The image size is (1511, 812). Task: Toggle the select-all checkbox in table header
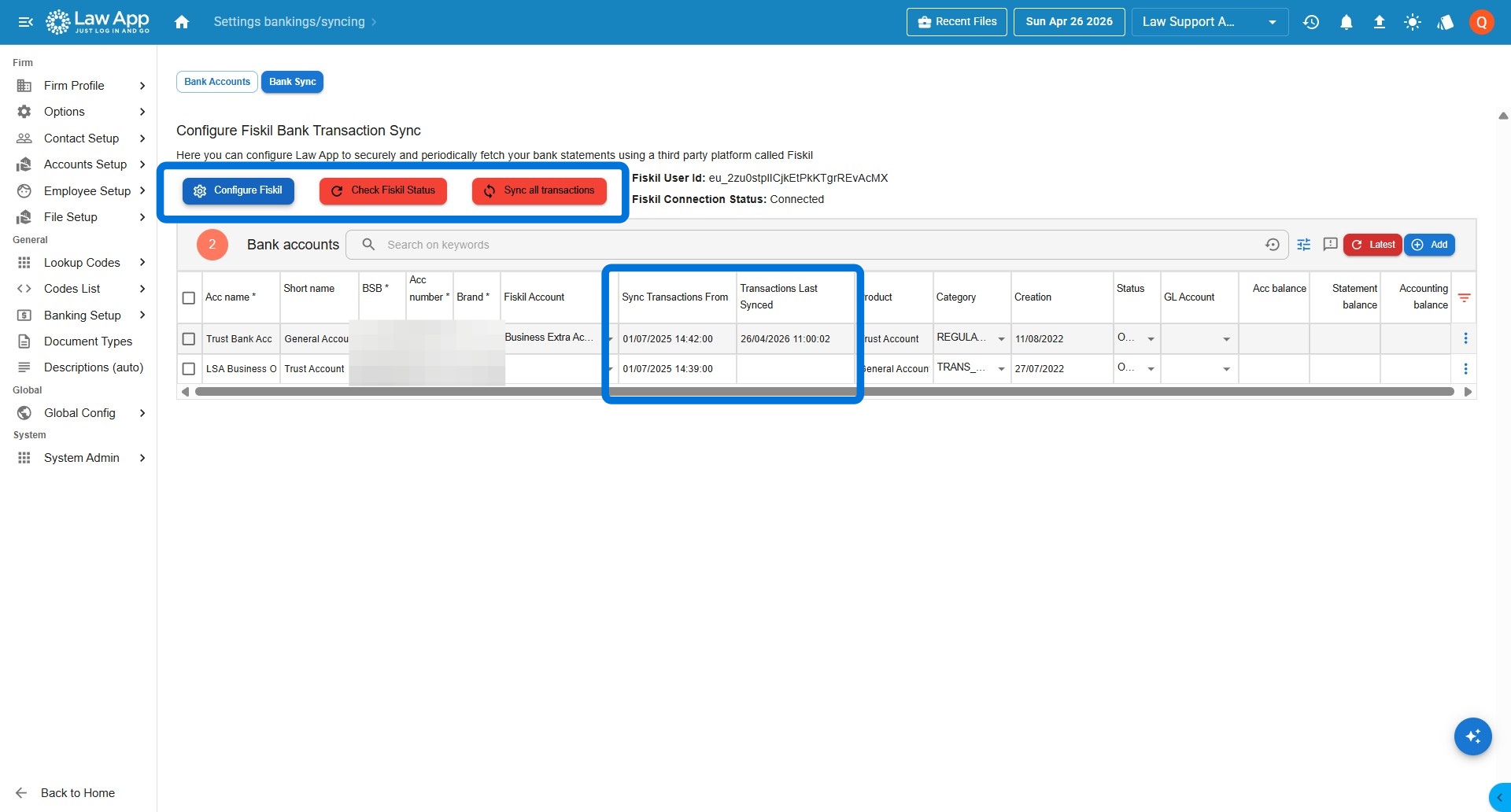pos(189,298)
